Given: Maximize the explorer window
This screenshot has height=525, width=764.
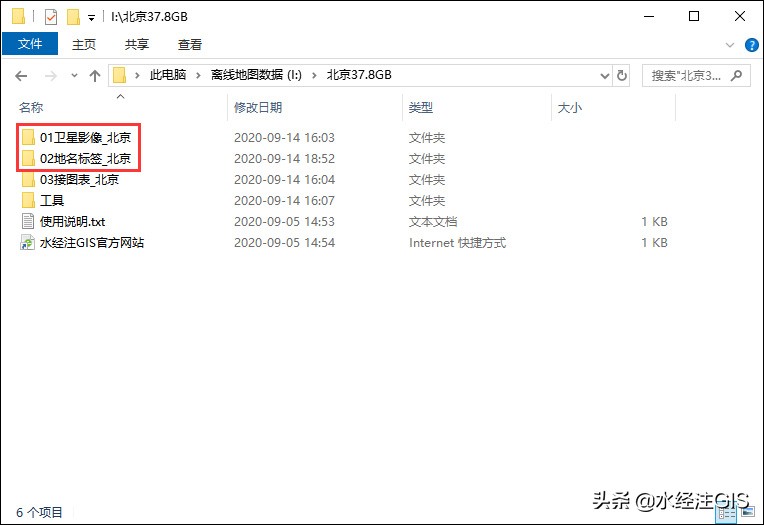Looking at the screenshot, I should tap(694, 17).
